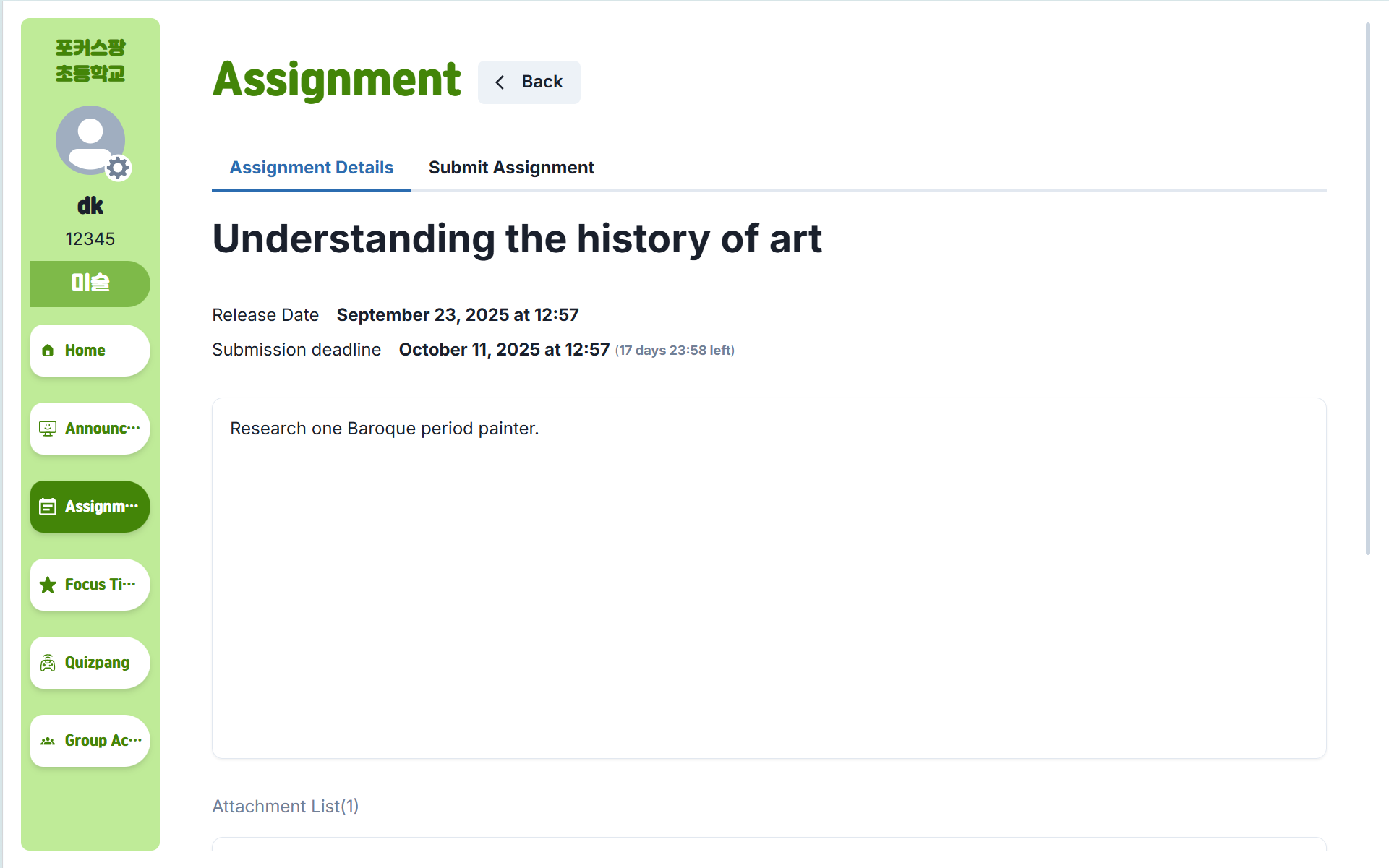Go to the Quizpang page
This screenshot has width=1389, height=868.
(x=90, y=663)
